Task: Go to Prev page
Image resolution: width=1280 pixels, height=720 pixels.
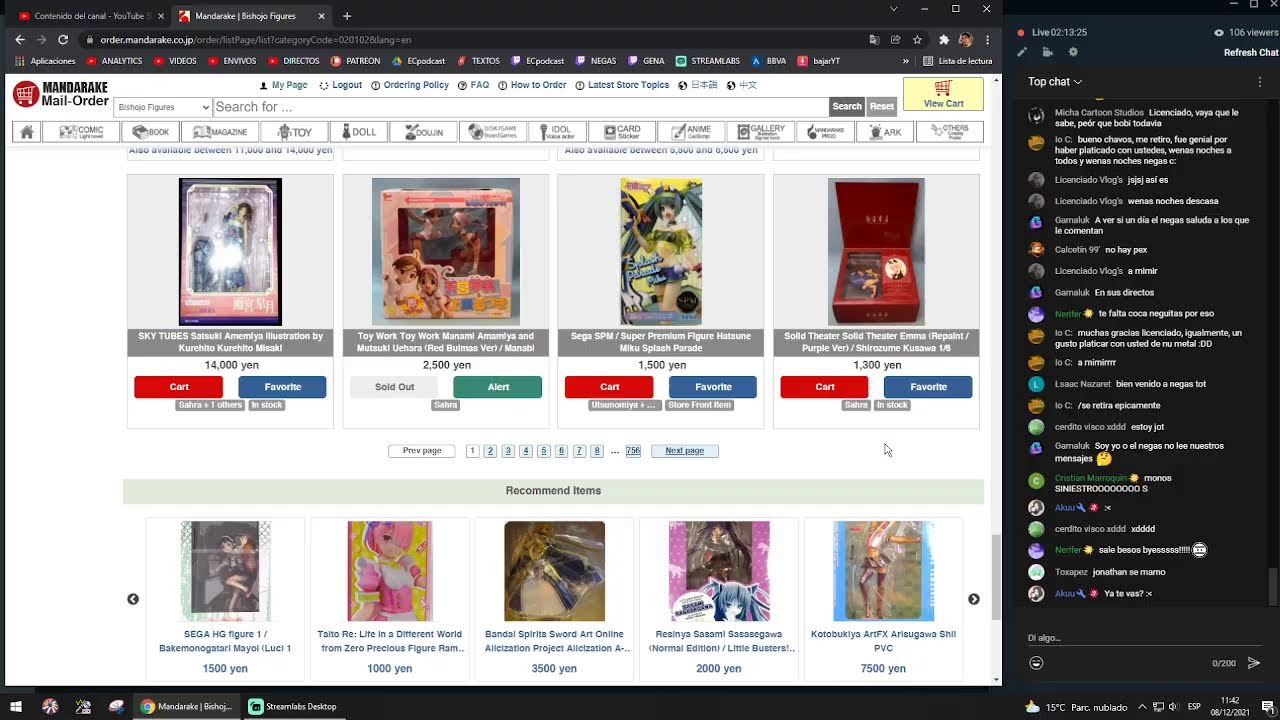Action: pyautogui.click(x=422, y=451)
